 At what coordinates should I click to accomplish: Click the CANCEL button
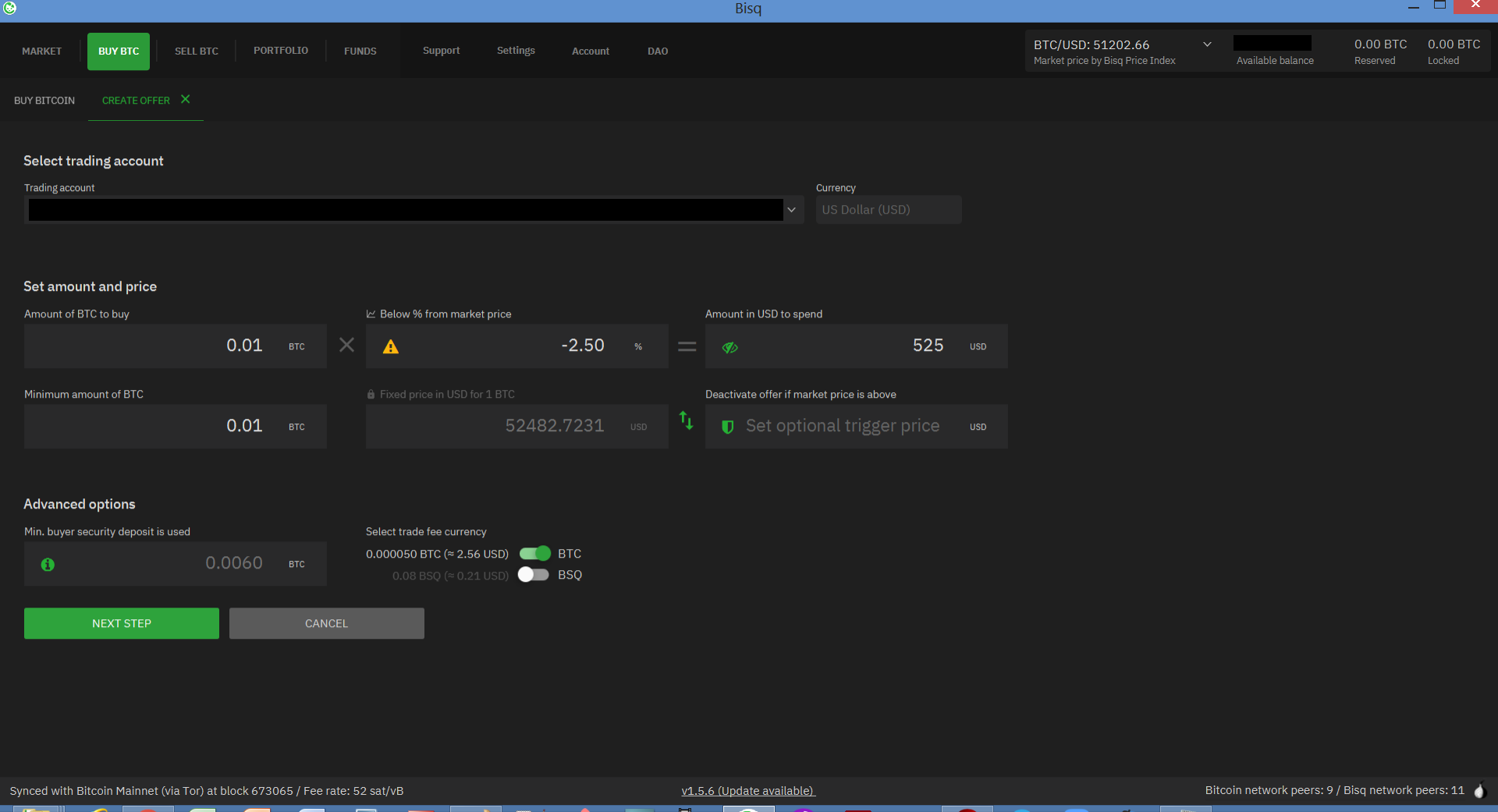click(326, 623)
